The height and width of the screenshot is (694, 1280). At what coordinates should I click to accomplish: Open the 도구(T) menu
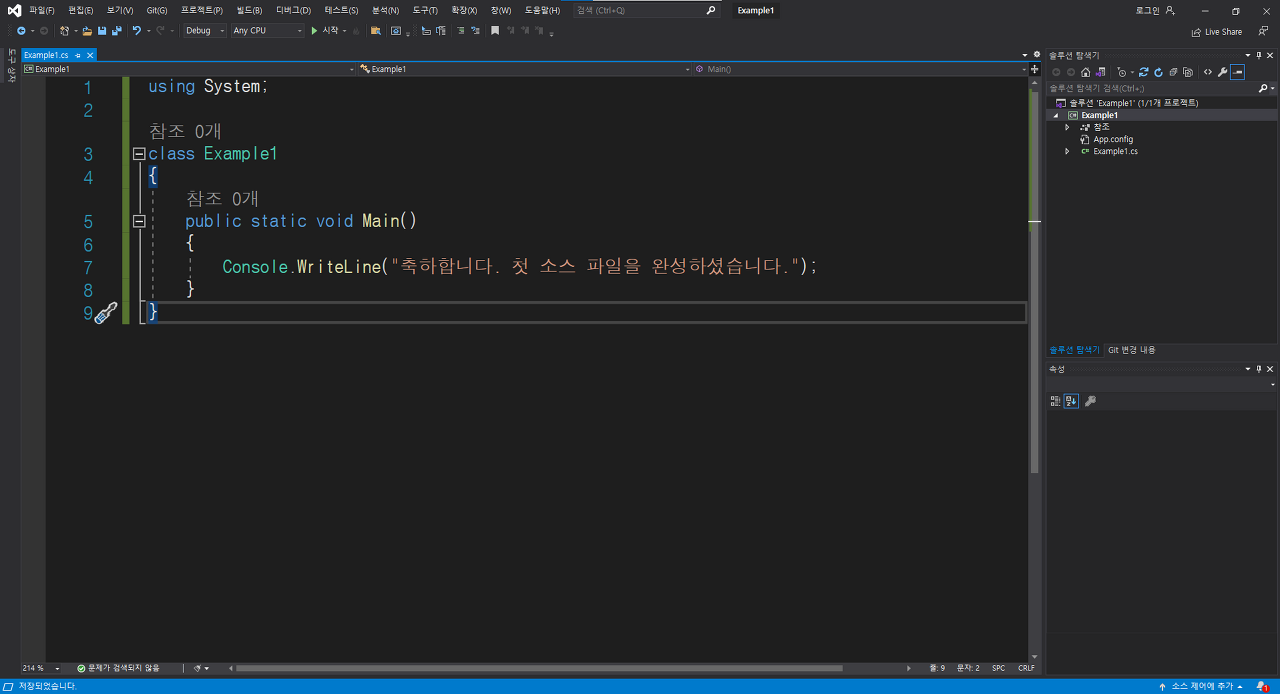(425, 10)
